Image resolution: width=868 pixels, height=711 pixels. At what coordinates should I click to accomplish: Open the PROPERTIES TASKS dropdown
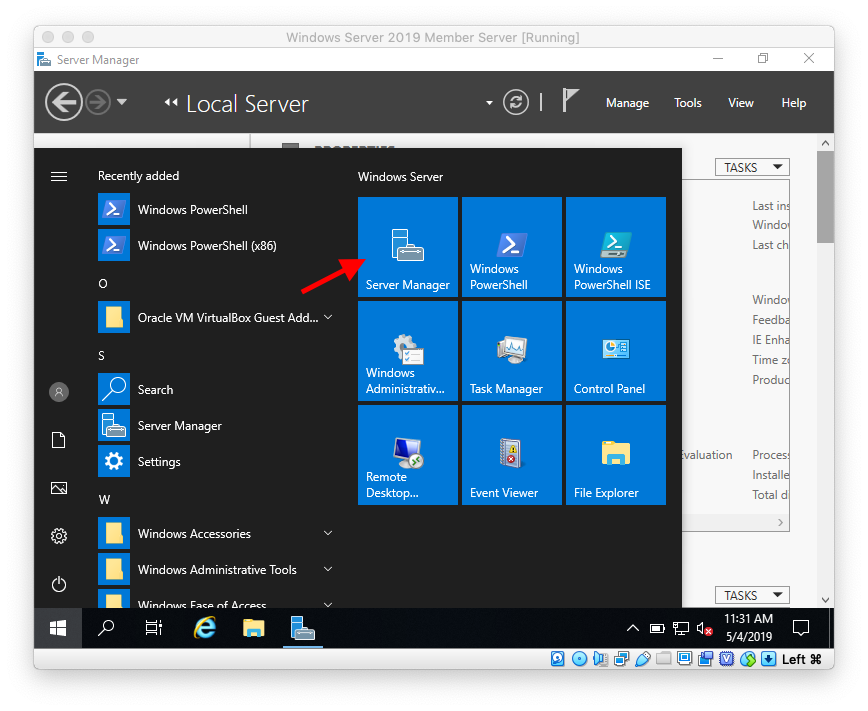tap(752, 167)
